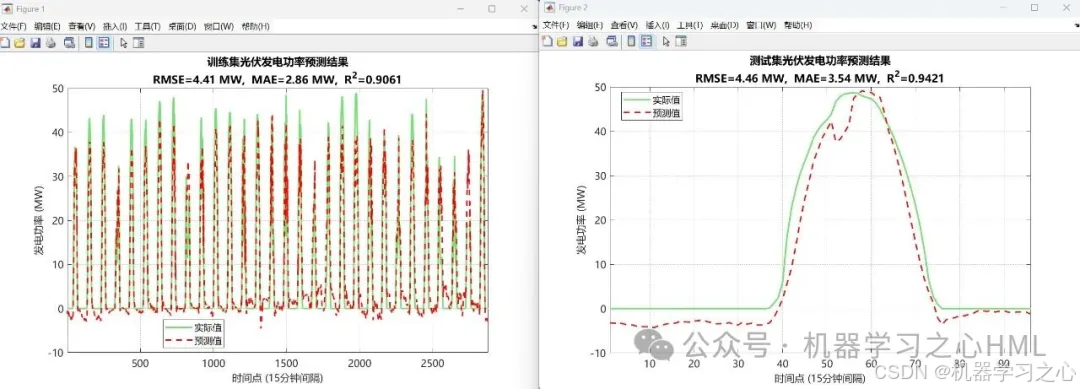Click x-axis tick 2500 in Figure 1
The width and height of the screenshot is (1080, 389).
(432, 364)
